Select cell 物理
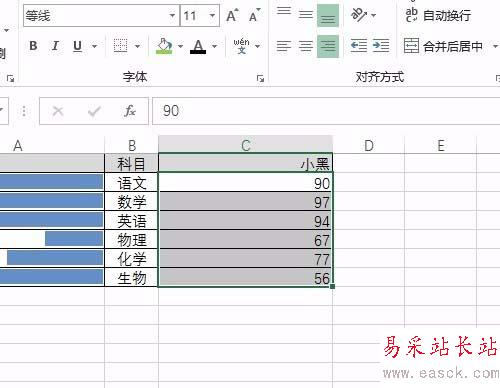500x388 pixels. [x=132, y=239]
